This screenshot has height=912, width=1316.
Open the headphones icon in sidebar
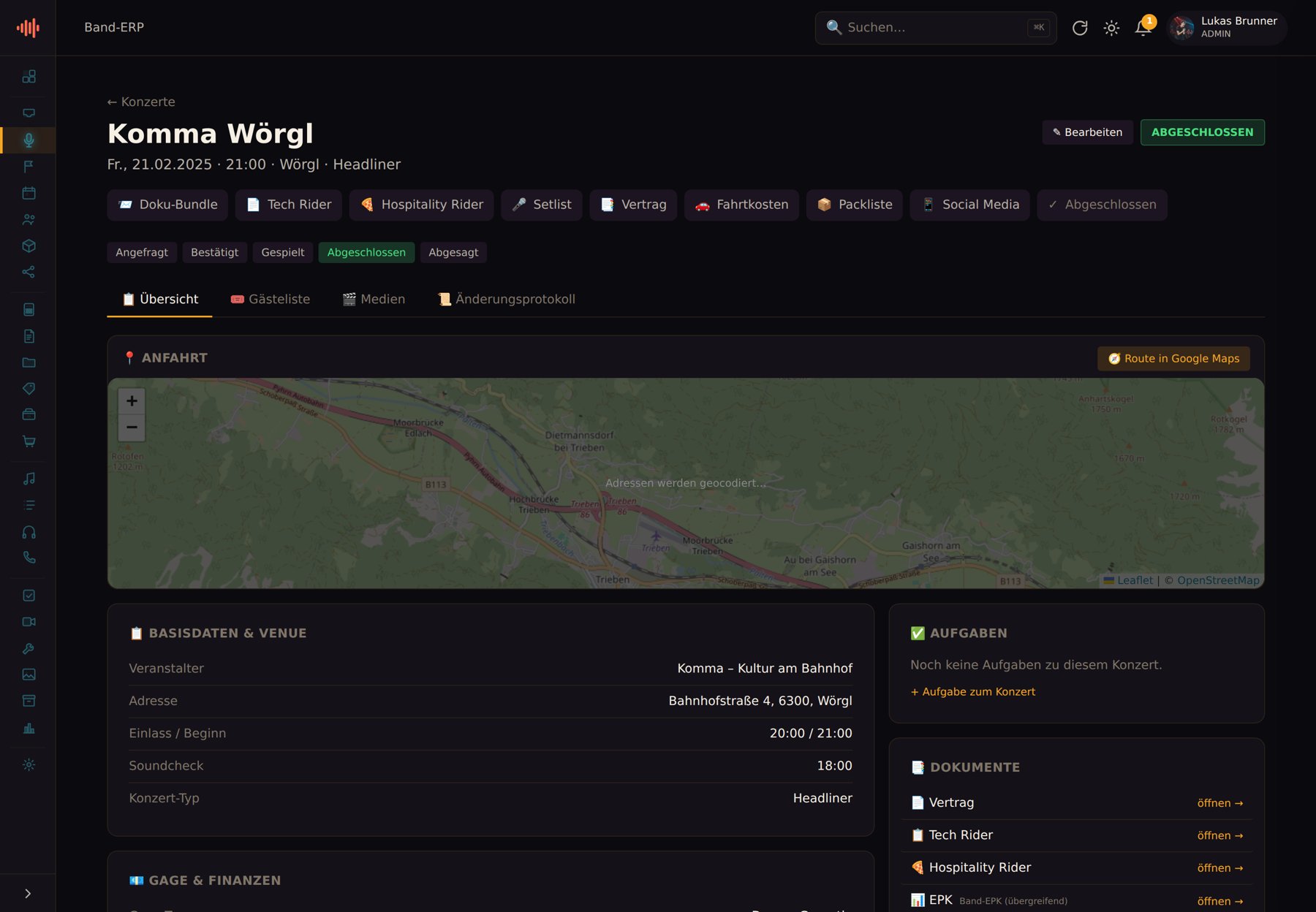click(29, 531)
